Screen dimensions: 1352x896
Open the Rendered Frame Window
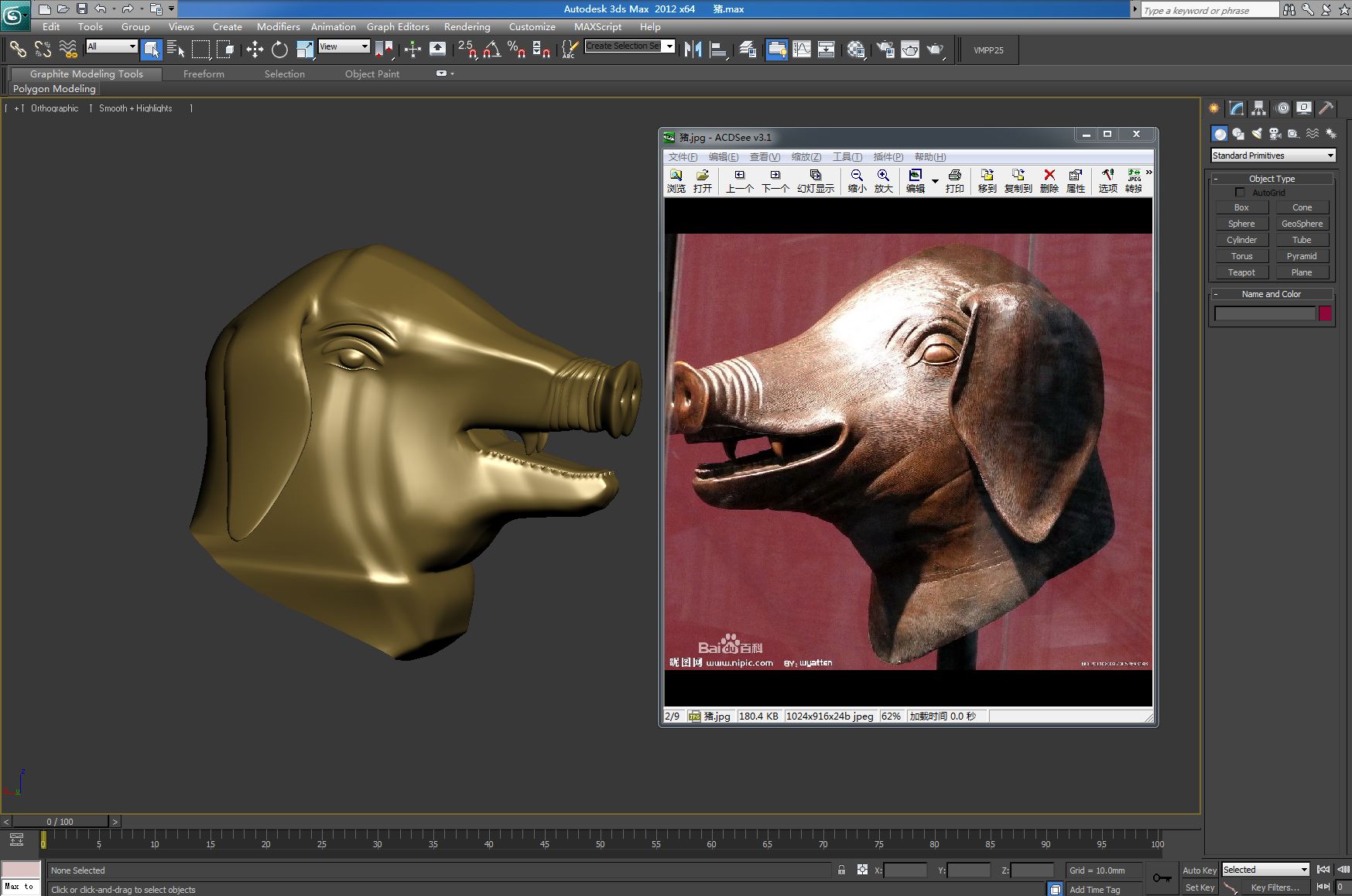tap(910, 50)
